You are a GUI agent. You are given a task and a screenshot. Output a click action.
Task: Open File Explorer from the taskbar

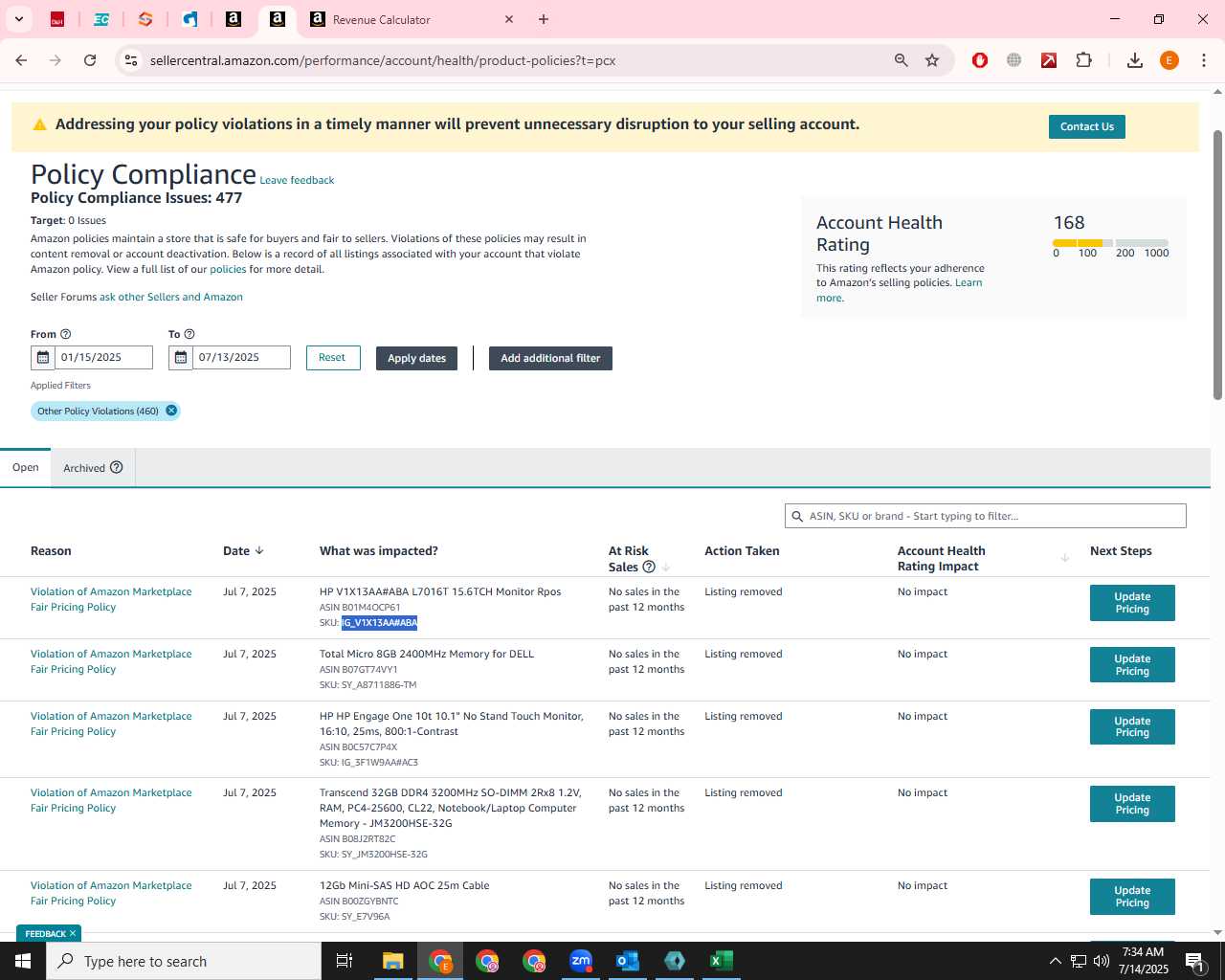[393, 961]
